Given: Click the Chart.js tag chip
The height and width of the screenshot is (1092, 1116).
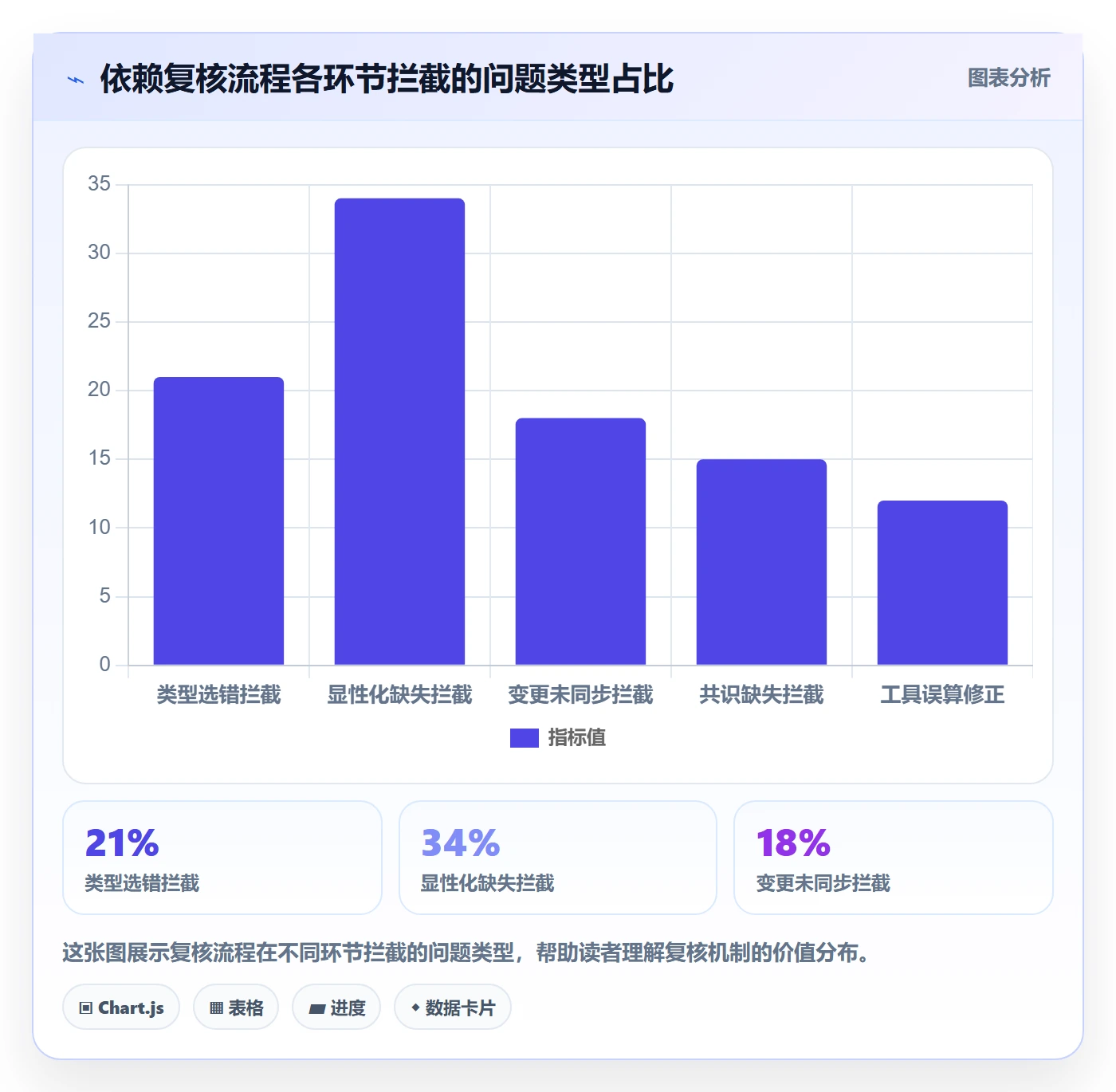Looking at the screenshot, I should tap(121, 1008).
